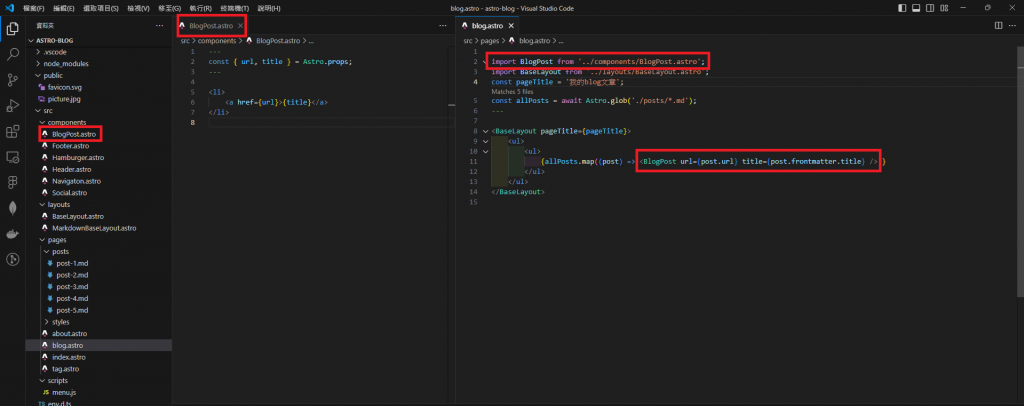Viewport: 1024px width, 406px height.
Task: Close the blog.astro tab
Action: tap(511, 25)
